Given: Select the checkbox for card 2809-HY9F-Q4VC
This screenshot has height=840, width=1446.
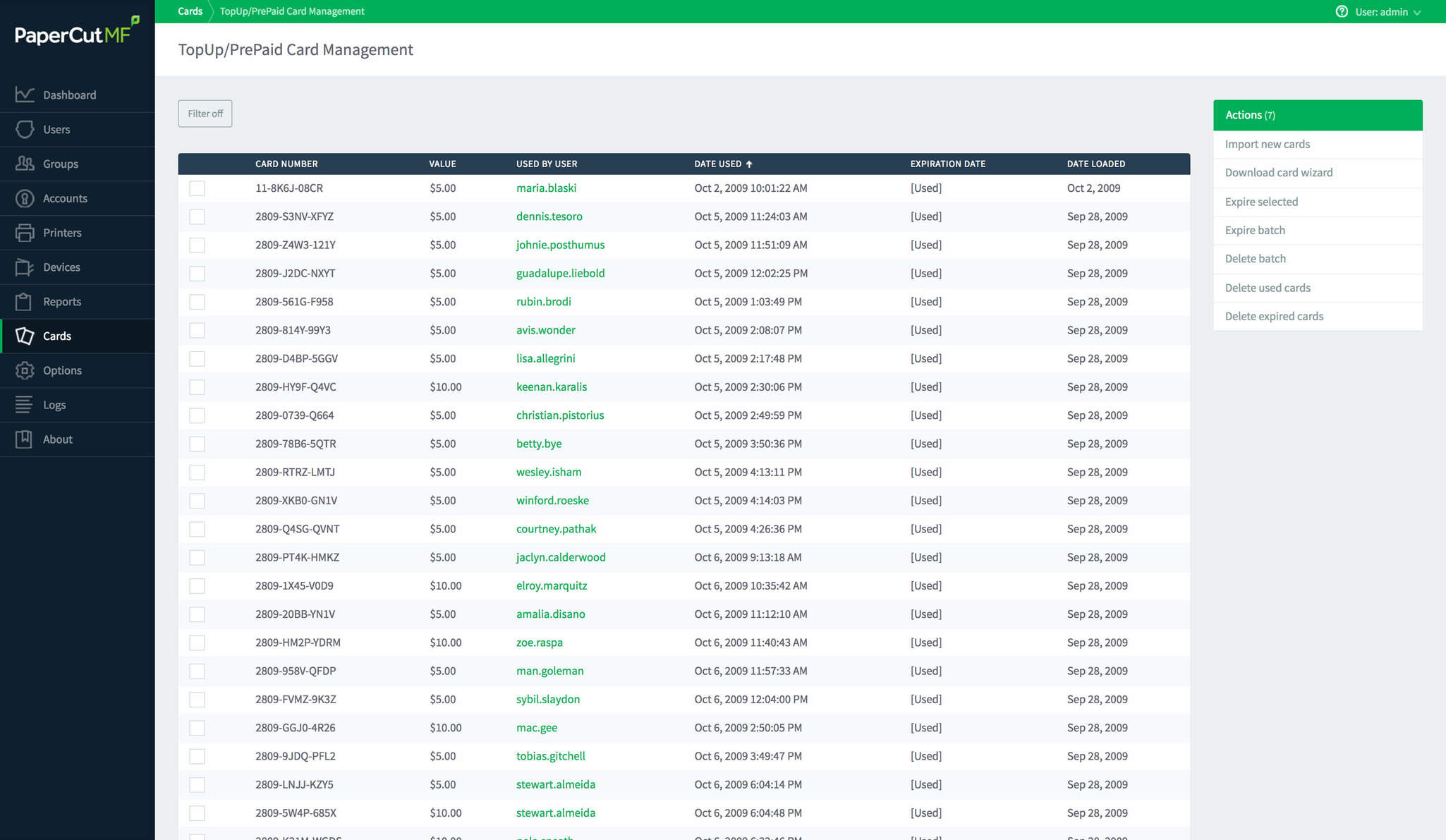Looking at the screenshot, I should click(x=198, y=387).
